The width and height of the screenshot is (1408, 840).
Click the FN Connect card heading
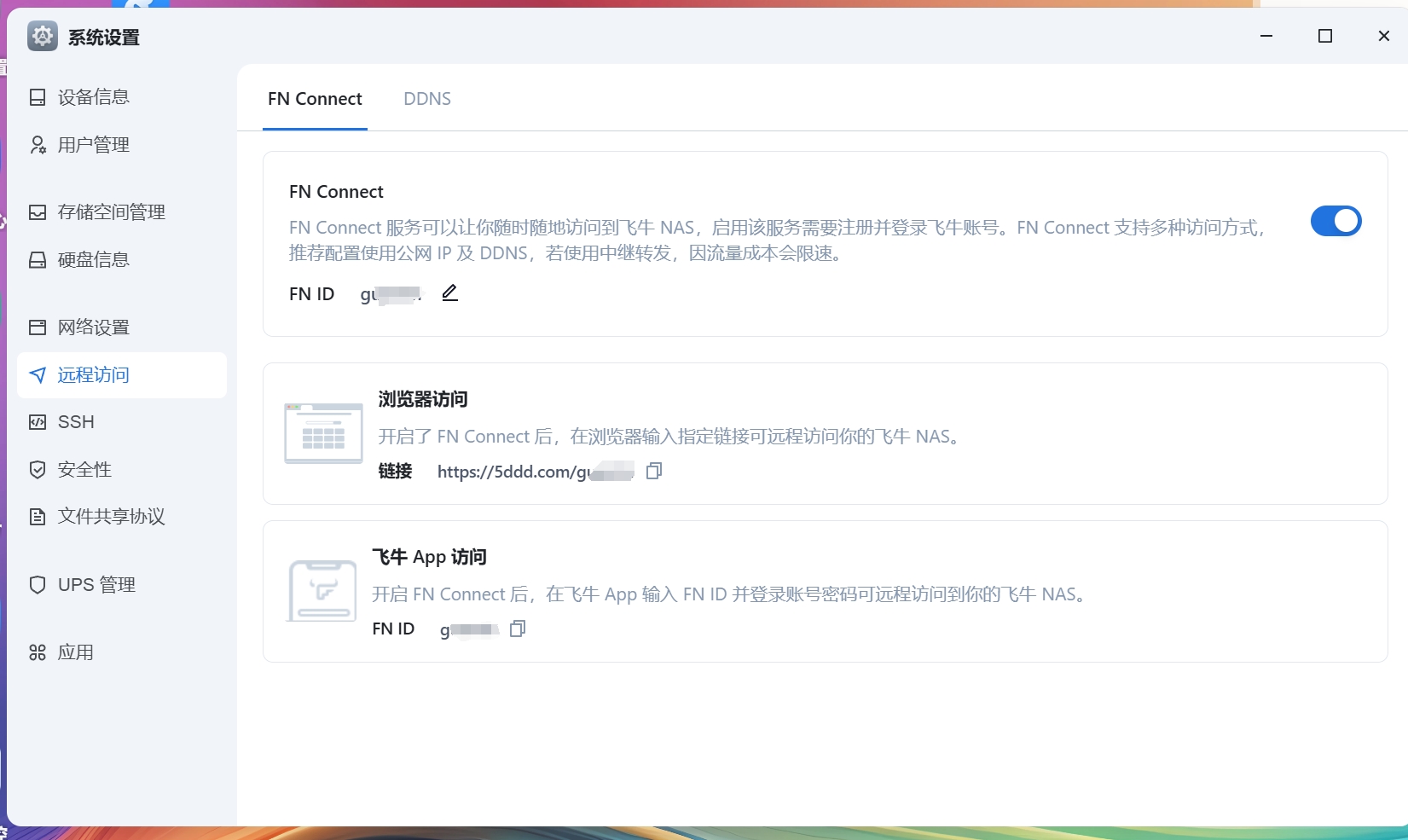pyautogui.click(x=336, y=192)
